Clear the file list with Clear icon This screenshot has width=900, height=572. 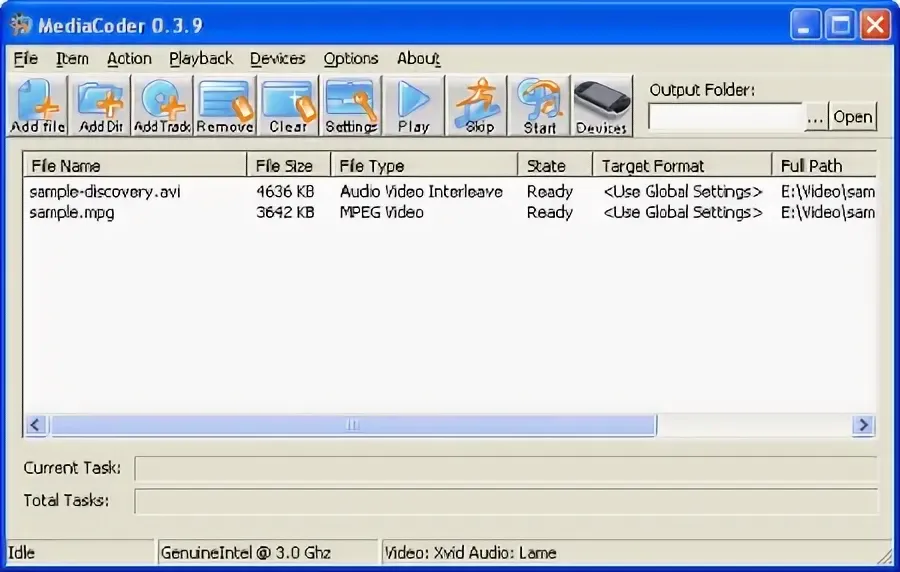click(288, 106)
